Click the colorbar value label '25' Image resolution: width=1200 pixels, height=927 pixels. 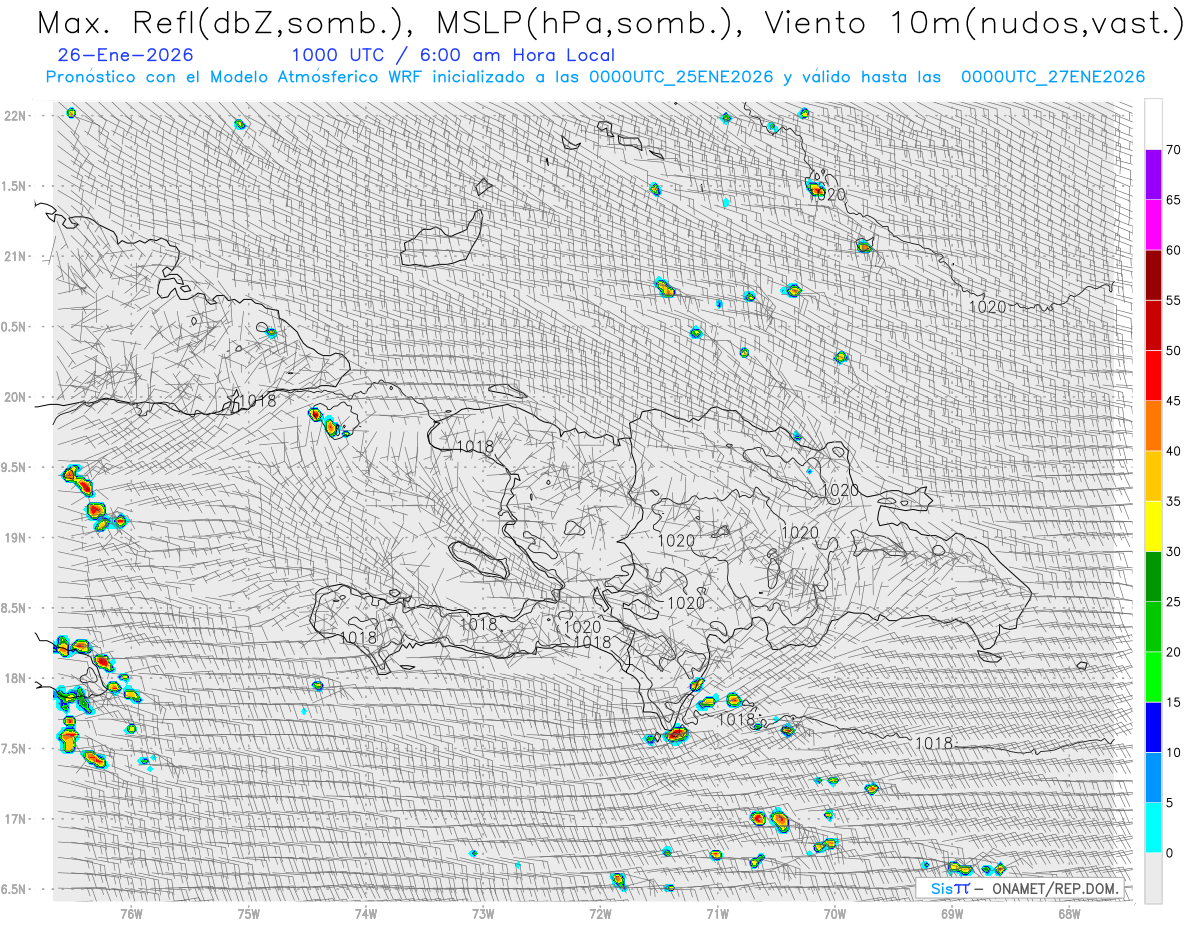(1173, 602)
